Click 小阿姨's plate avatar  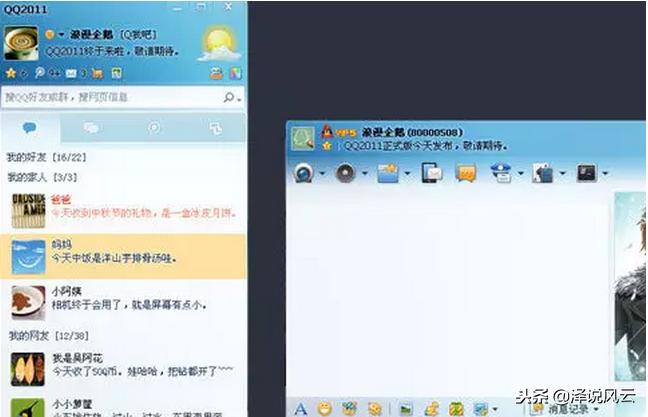click(28, 303)
